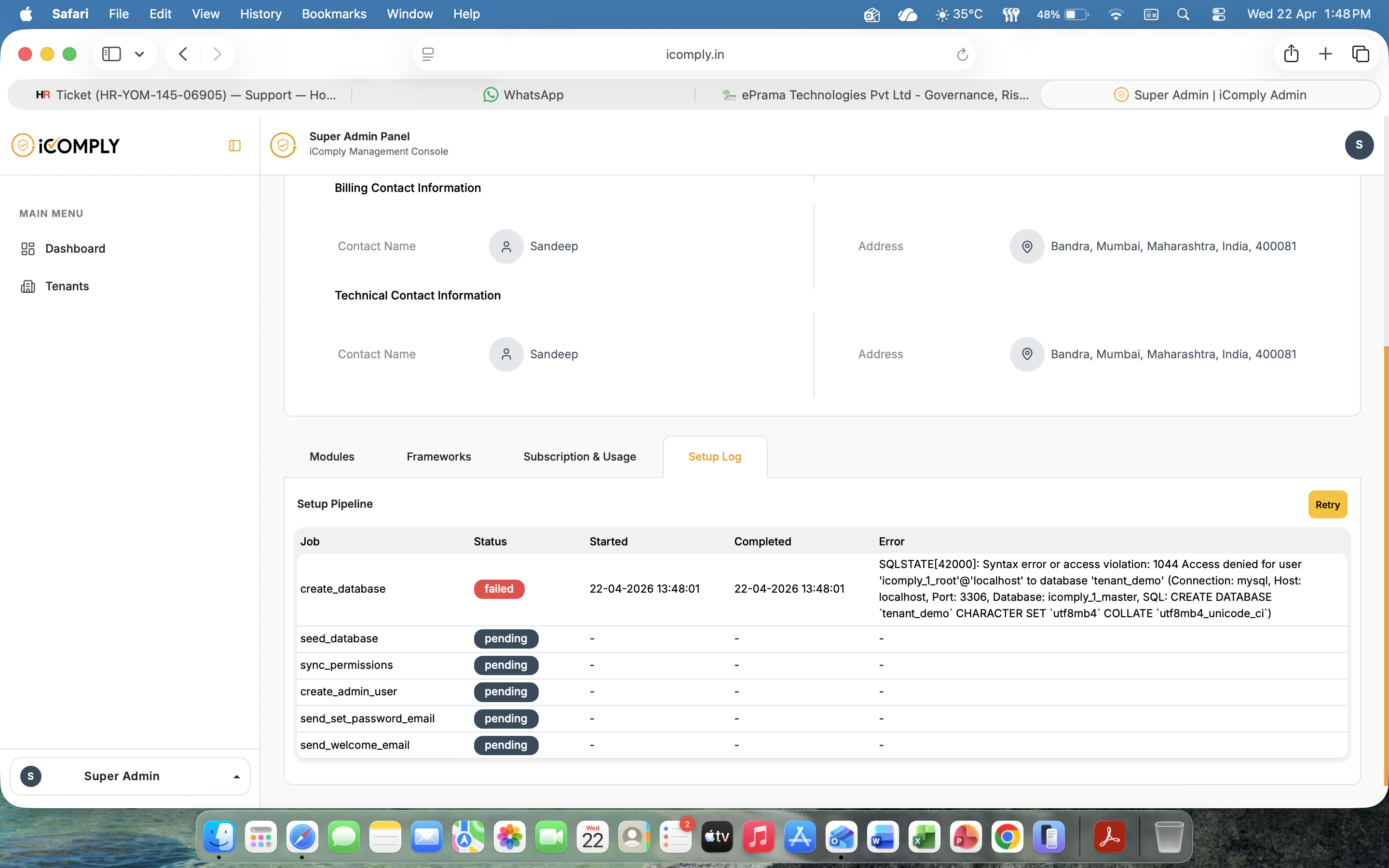Reload the icomply.in page
1389x868 pixels.
click(x=962, y=54)
